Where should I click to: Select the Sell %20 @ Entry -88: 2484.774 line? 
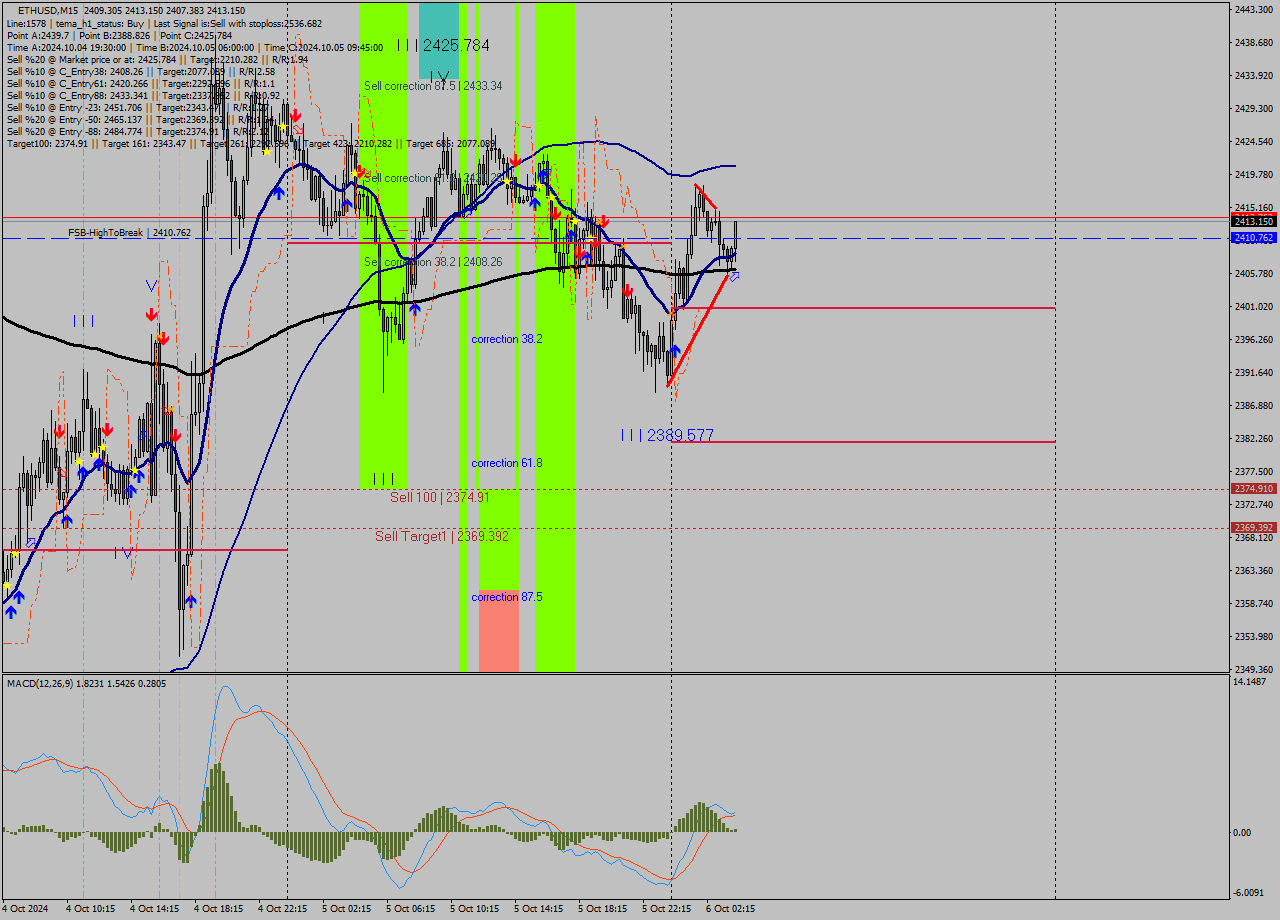(140, 131)
